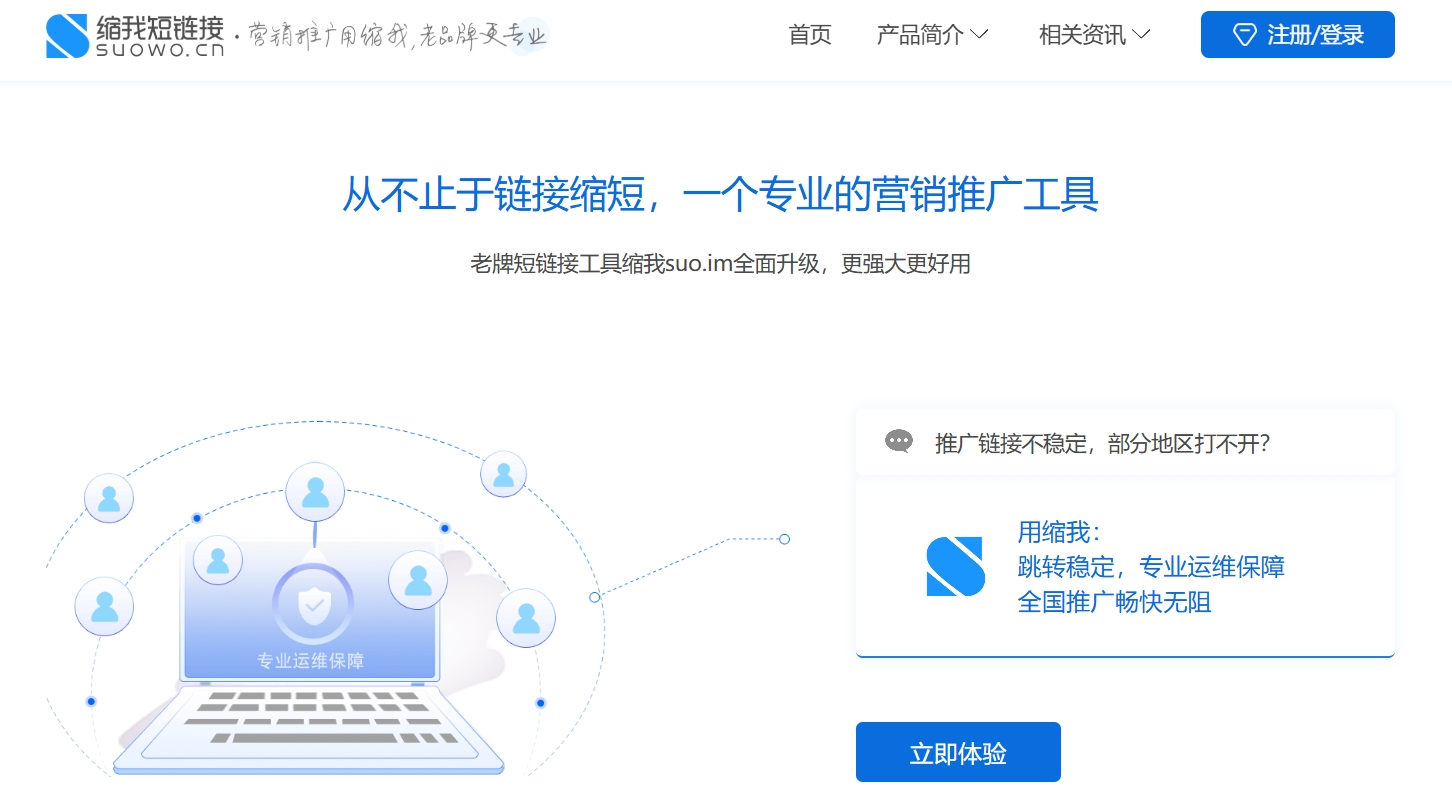Image resolution: width=1452 pixels, height=798 pixels.
Task: Click the 立即体验 button
Action: point(958,752)
